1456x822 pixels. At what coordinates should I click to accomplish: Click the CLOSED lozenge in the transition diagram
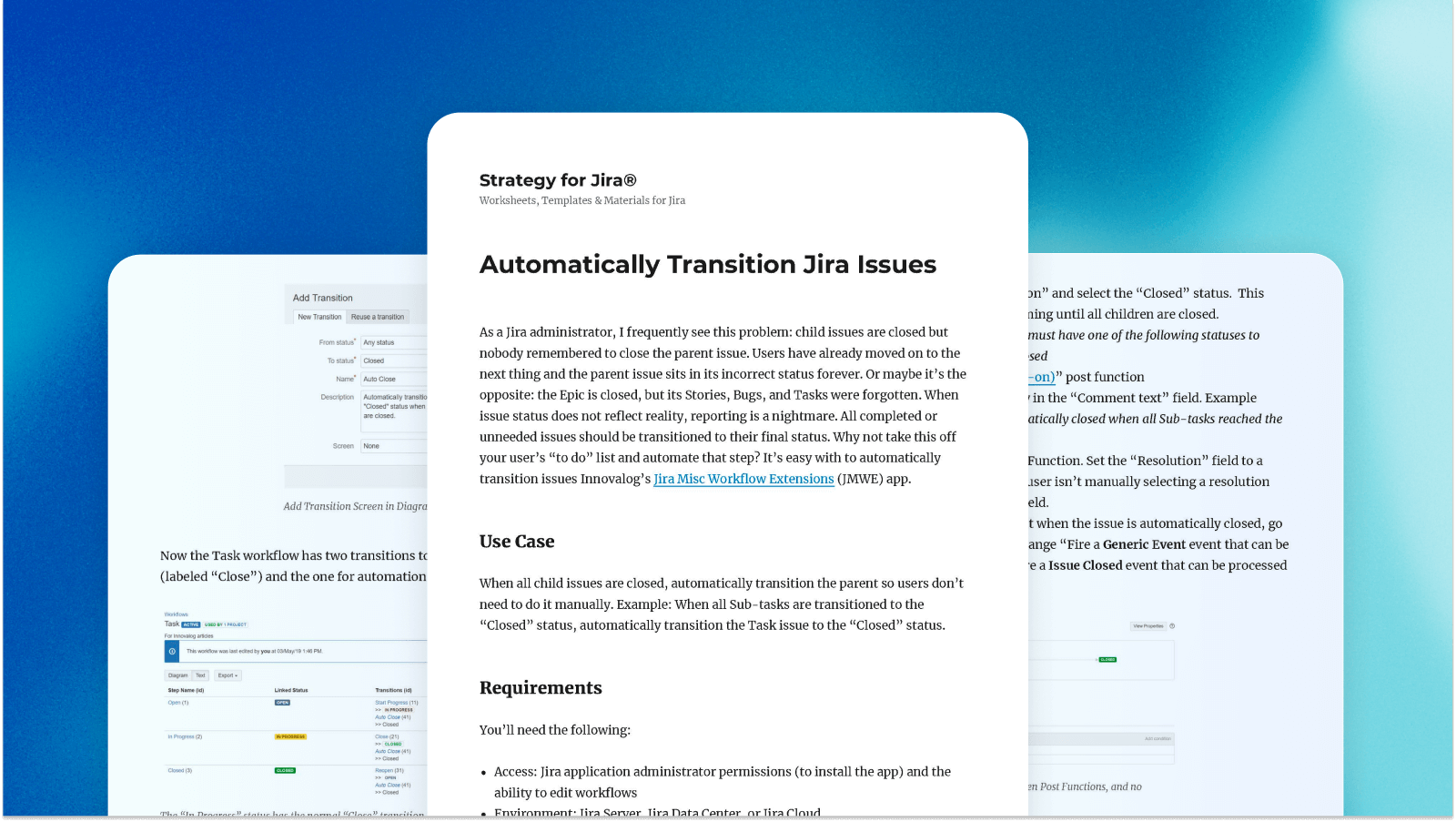[x=1107, y=660]
